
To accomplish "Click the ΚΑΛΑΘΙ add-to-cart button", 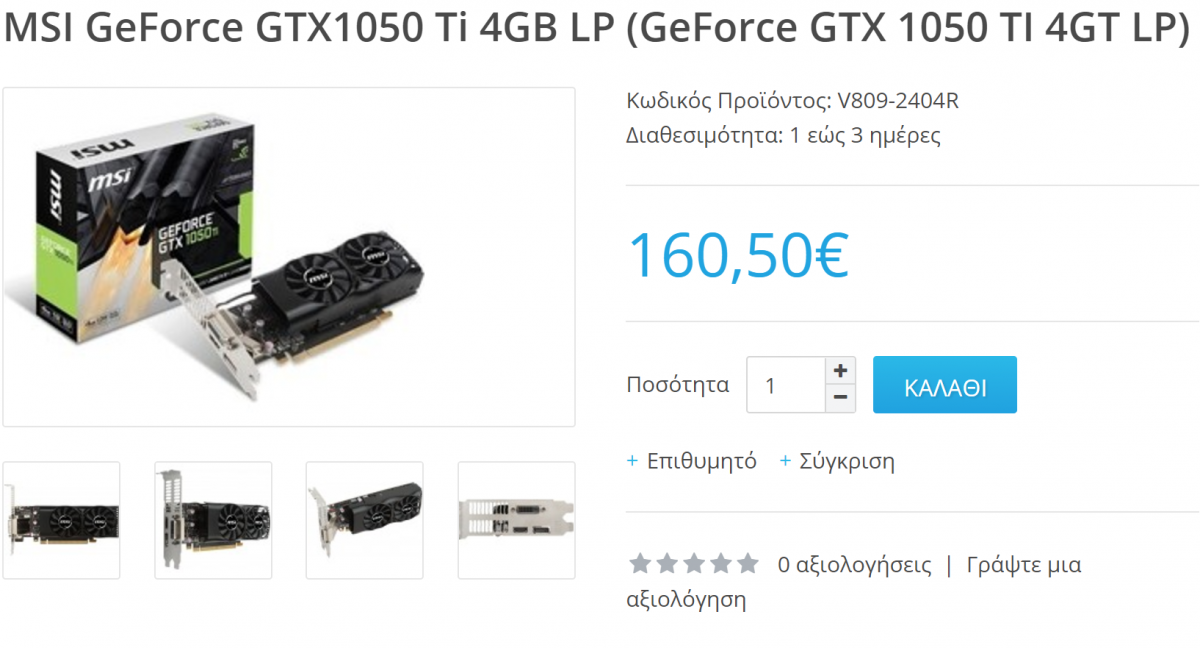I will [x=945, y=385].
